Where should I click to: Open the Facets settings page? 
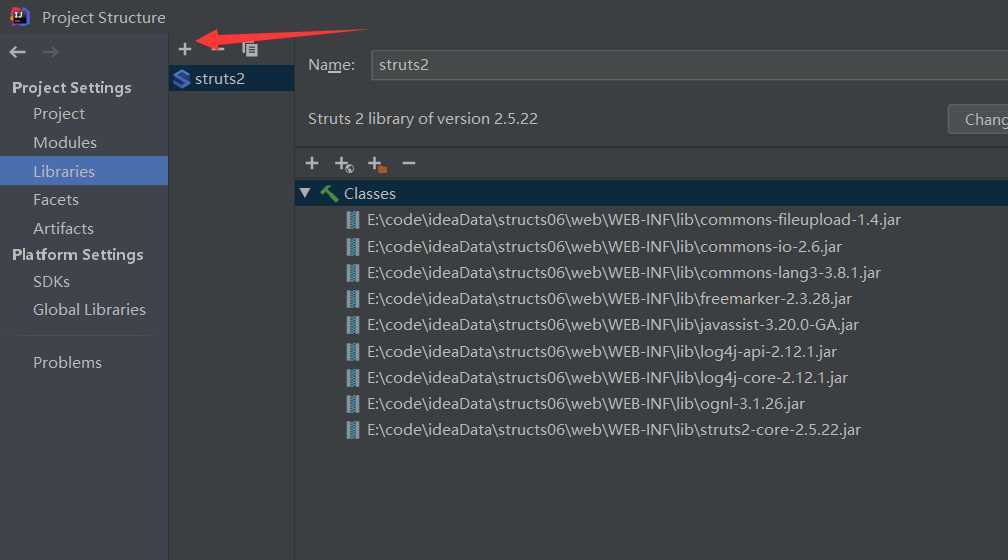[56, 200]
